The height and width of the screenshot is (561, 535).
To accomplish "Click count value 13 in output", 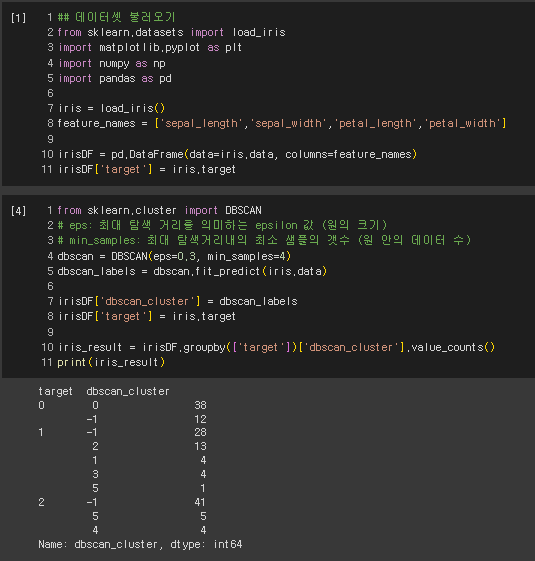I will tap(200, 447).
